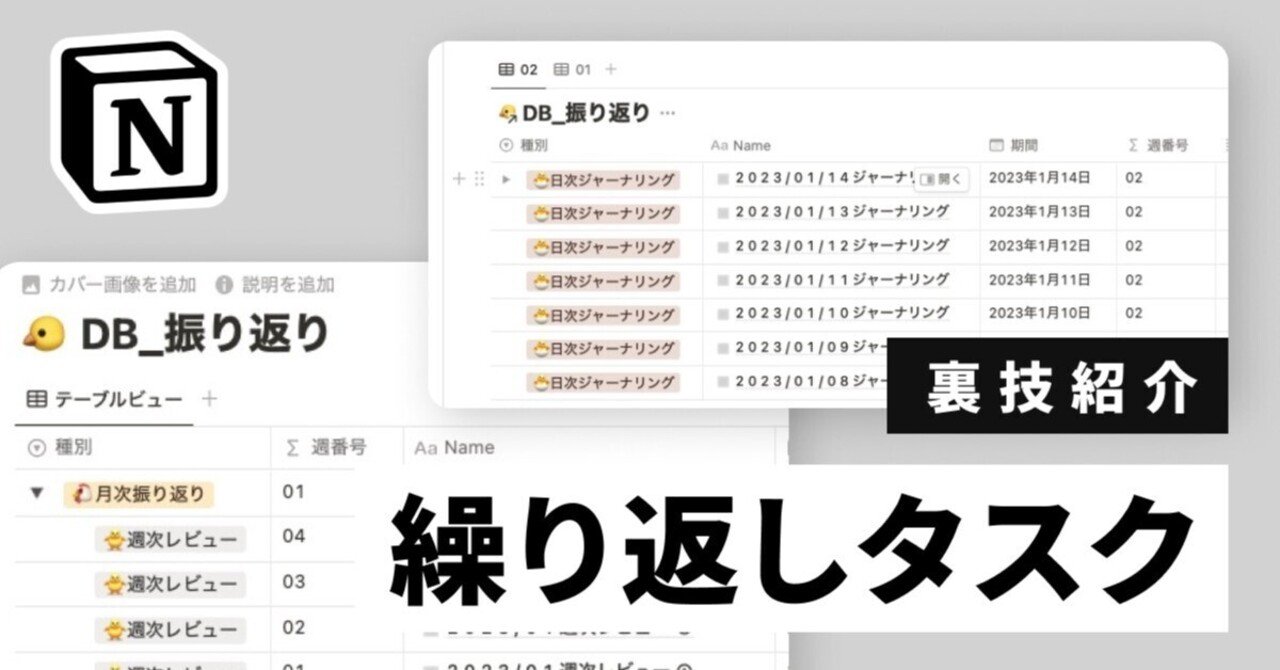
Task: Open the 2023/01/10 ジャーナリング page
Action: coord(842,312)
